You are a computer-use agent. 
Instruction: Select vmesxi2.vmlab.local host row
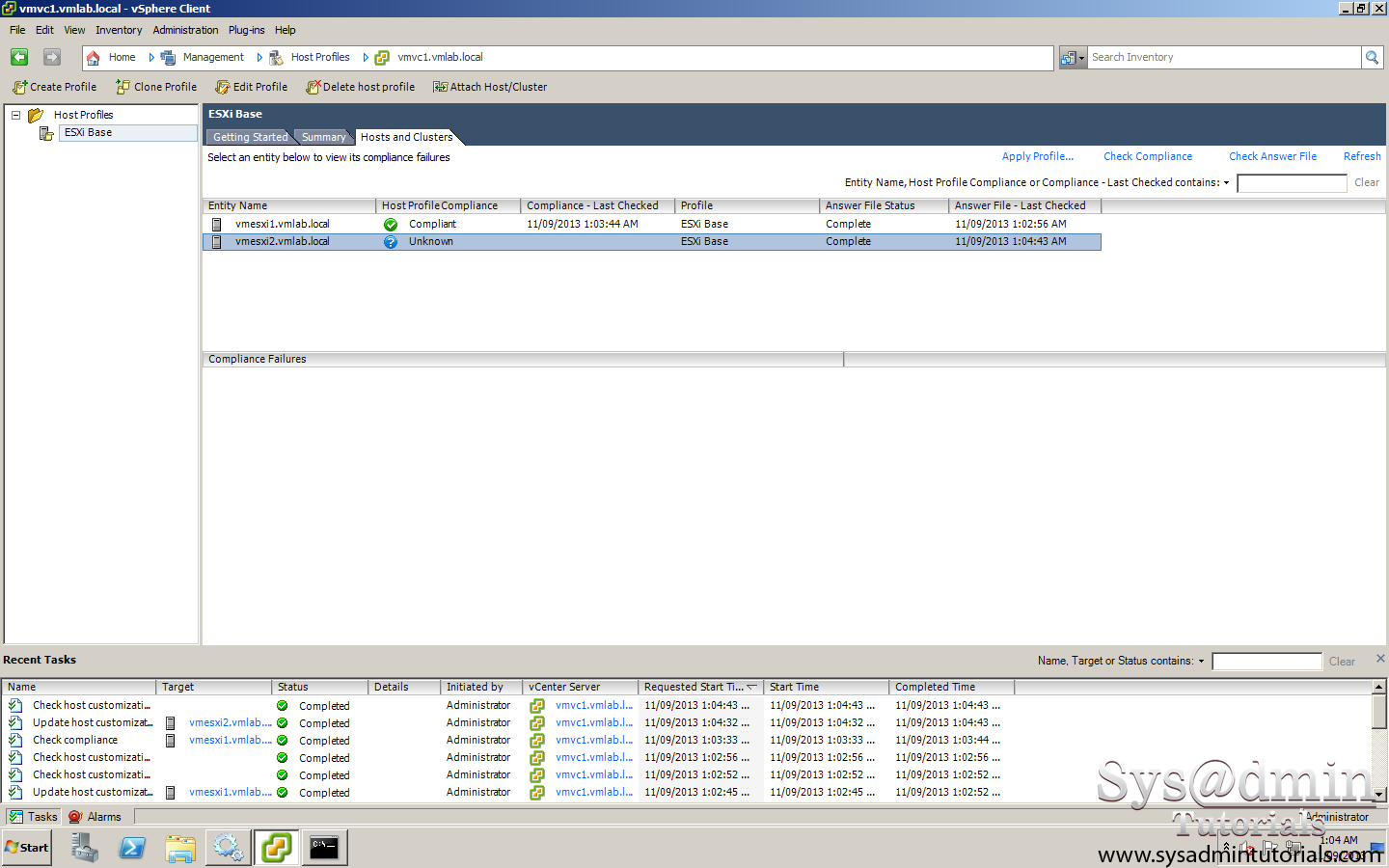(652, 241)
